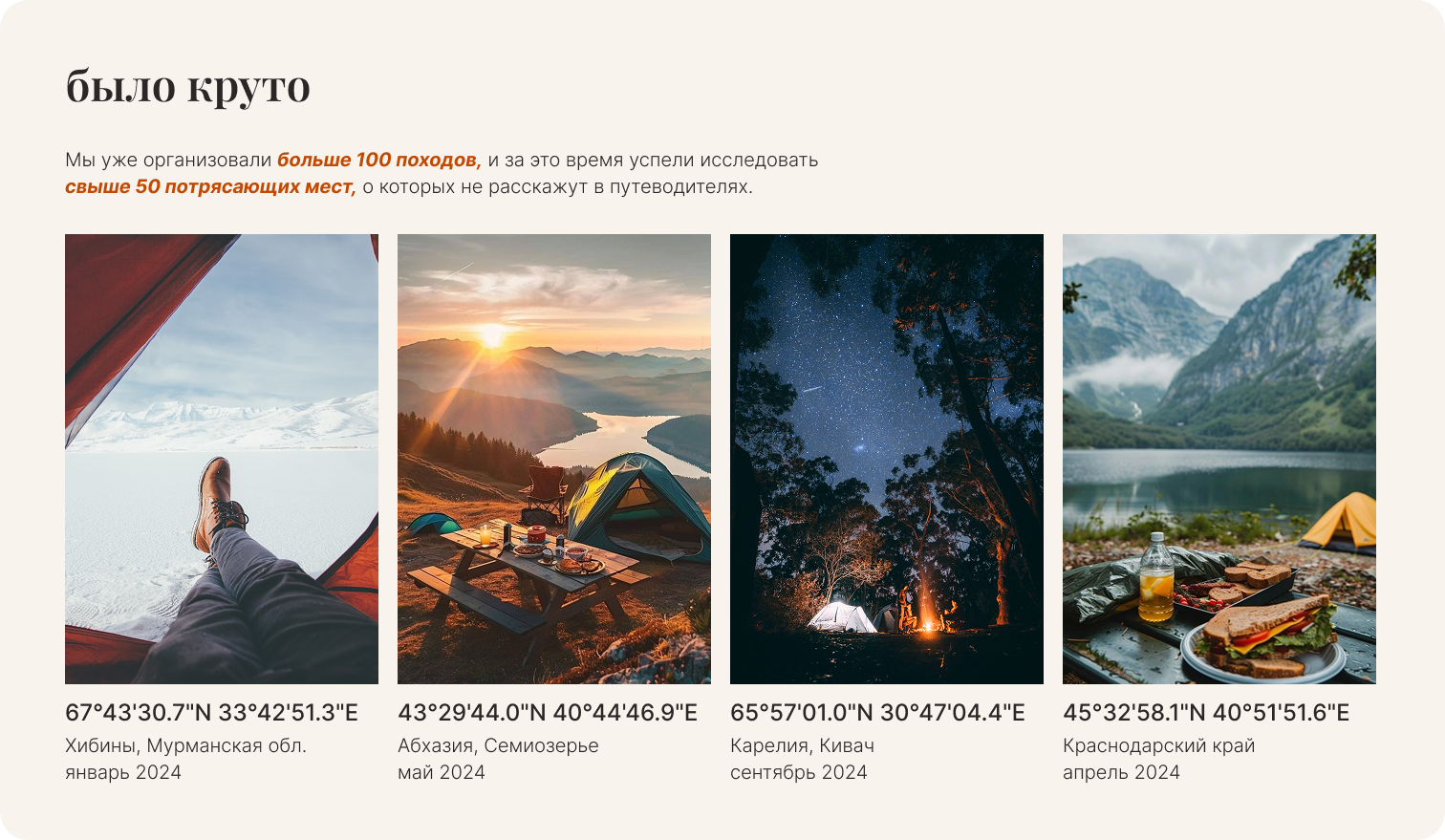Screen dimensions: 1445x840
Task: Click highlighted text 'свыше 50 потрясающих мест'
Action: [210, 186]
